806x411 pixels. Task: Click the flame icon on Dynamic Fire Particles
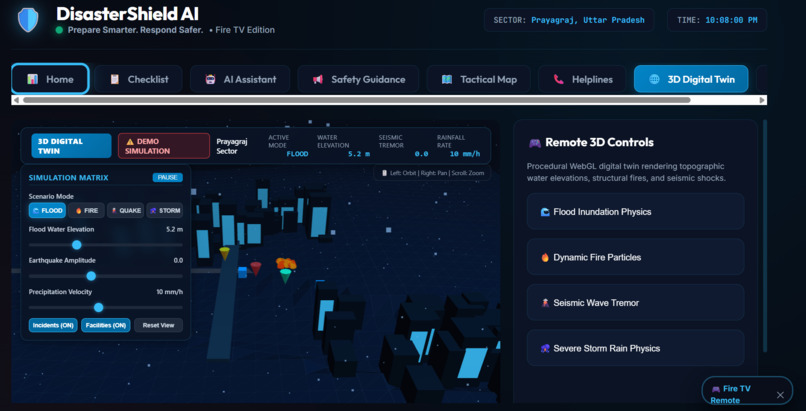pos(545,257)
